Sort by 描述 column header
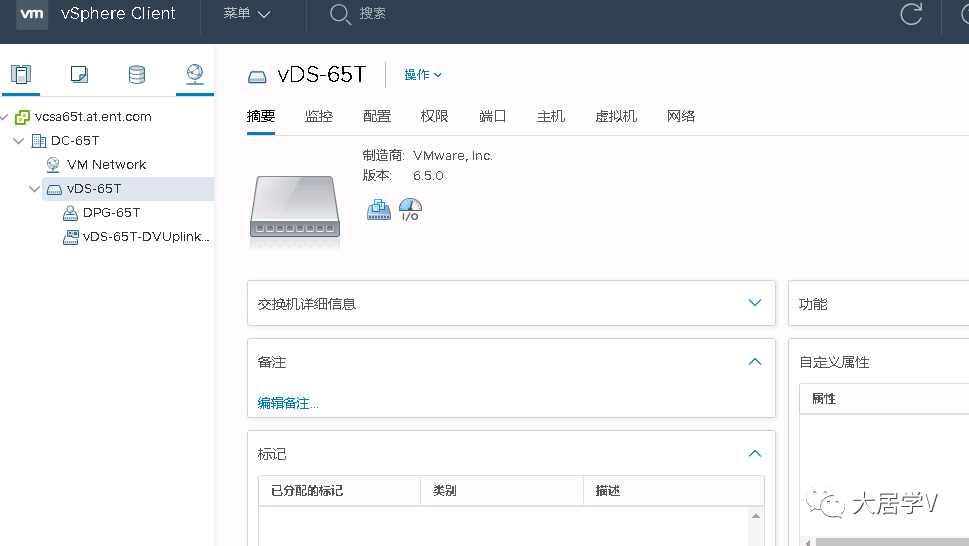969x546 pixels. [x=674, y=490]
